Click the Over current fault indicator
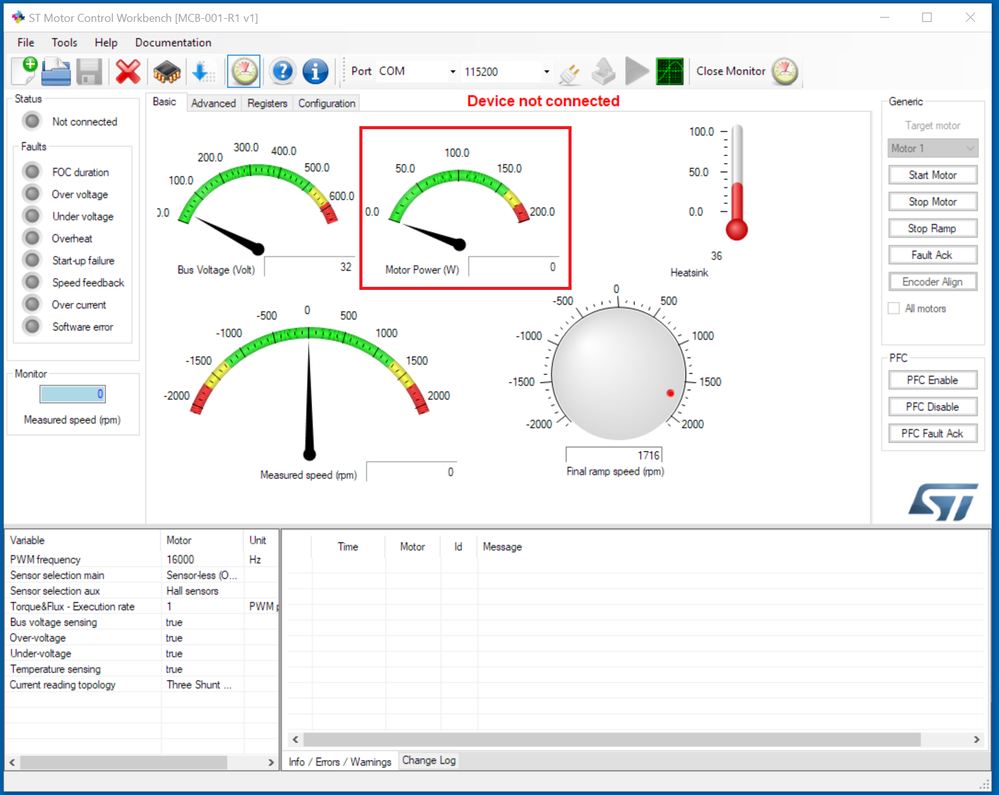 coord(31,304)
